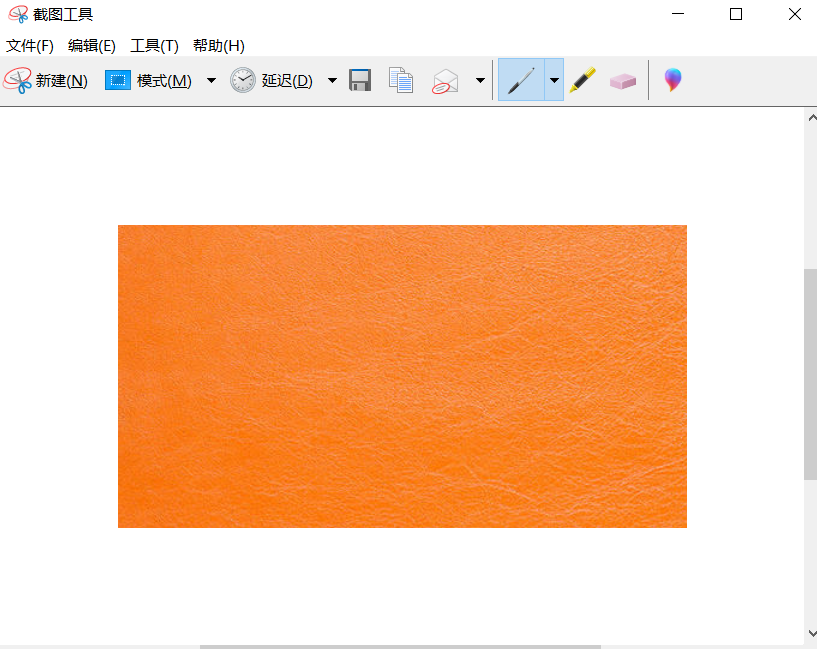Open the pen color dropdown arrow
This screenshot has height=649, width=817.
[553, 79]
